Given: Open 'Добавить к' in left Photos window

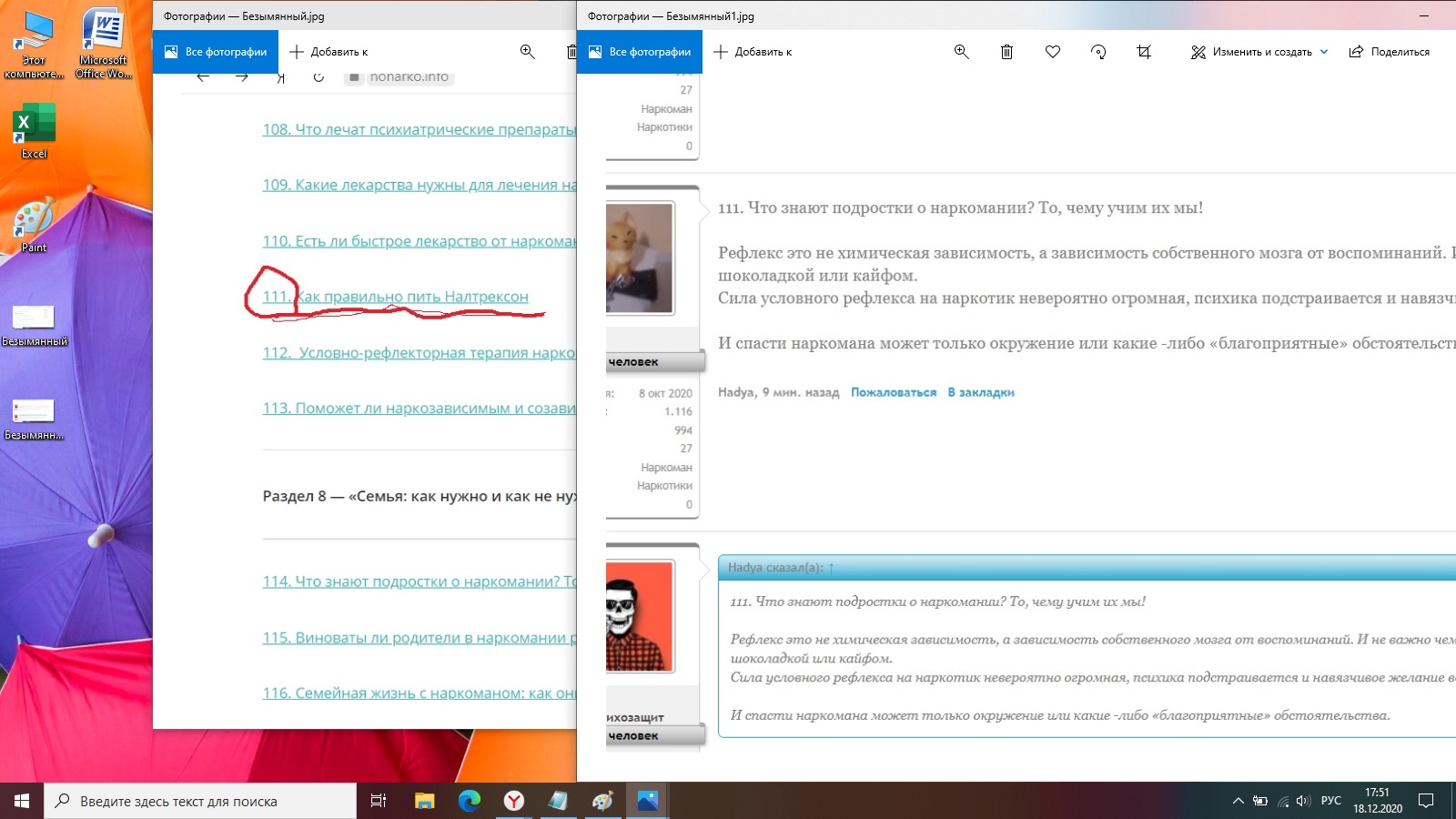Looking at the screenshot, I should coord(329,52).
